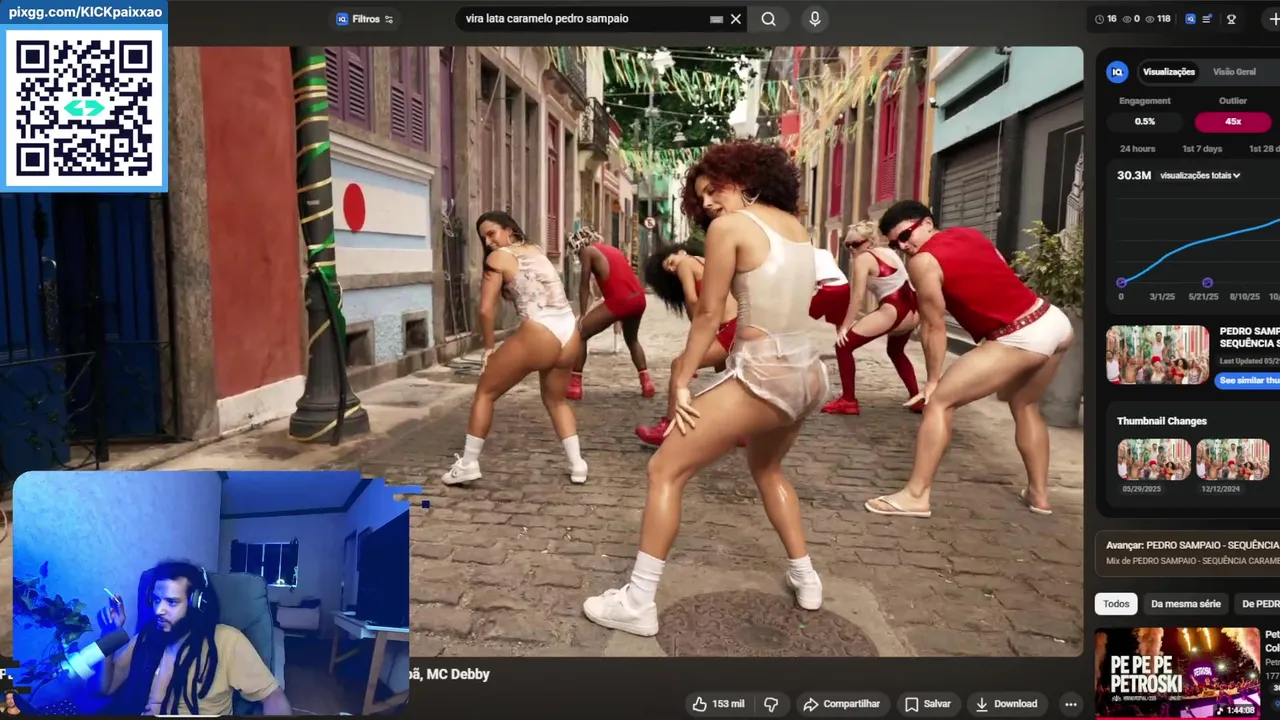Dislike the video with thumbs-down icon
The height and width of the screenshot is (720, 1280).
[771, 704]
